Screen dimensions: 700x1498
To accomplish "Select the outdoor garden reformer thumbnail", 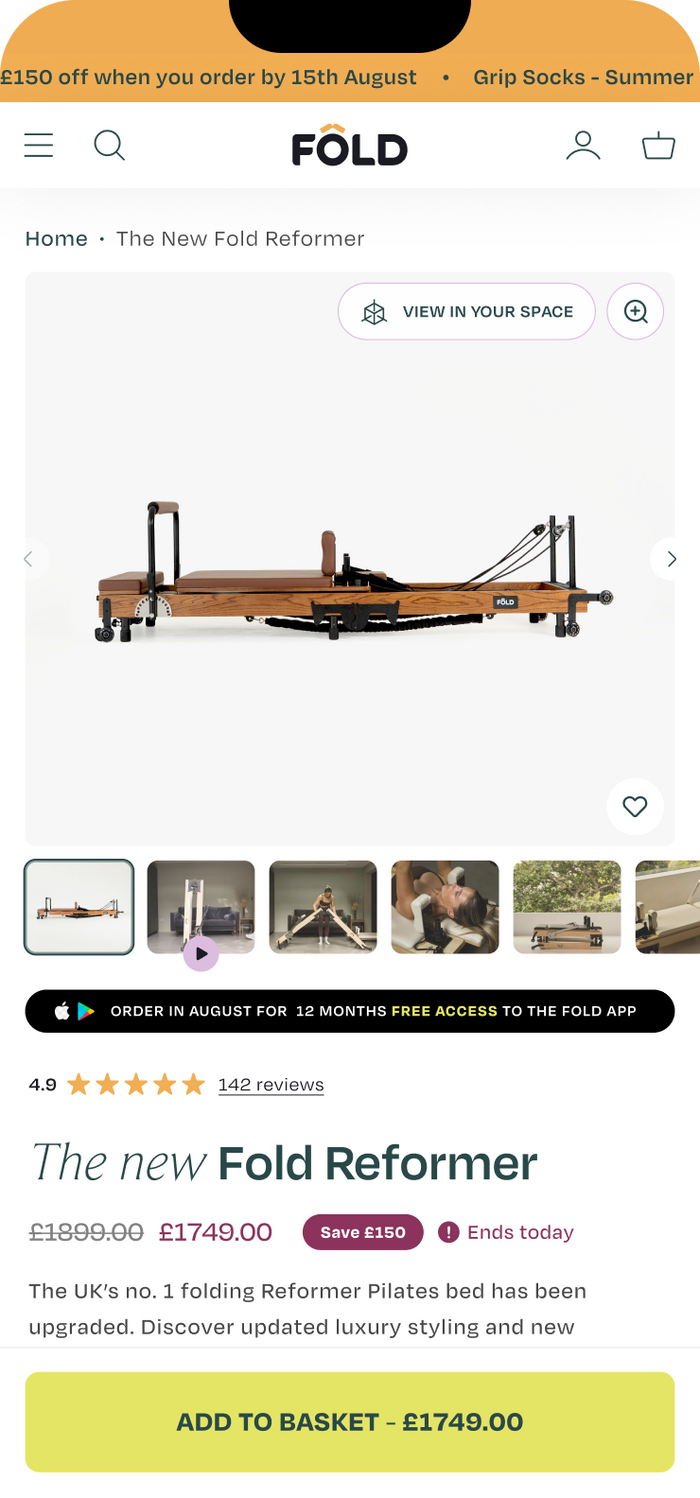I will [567, 907].
